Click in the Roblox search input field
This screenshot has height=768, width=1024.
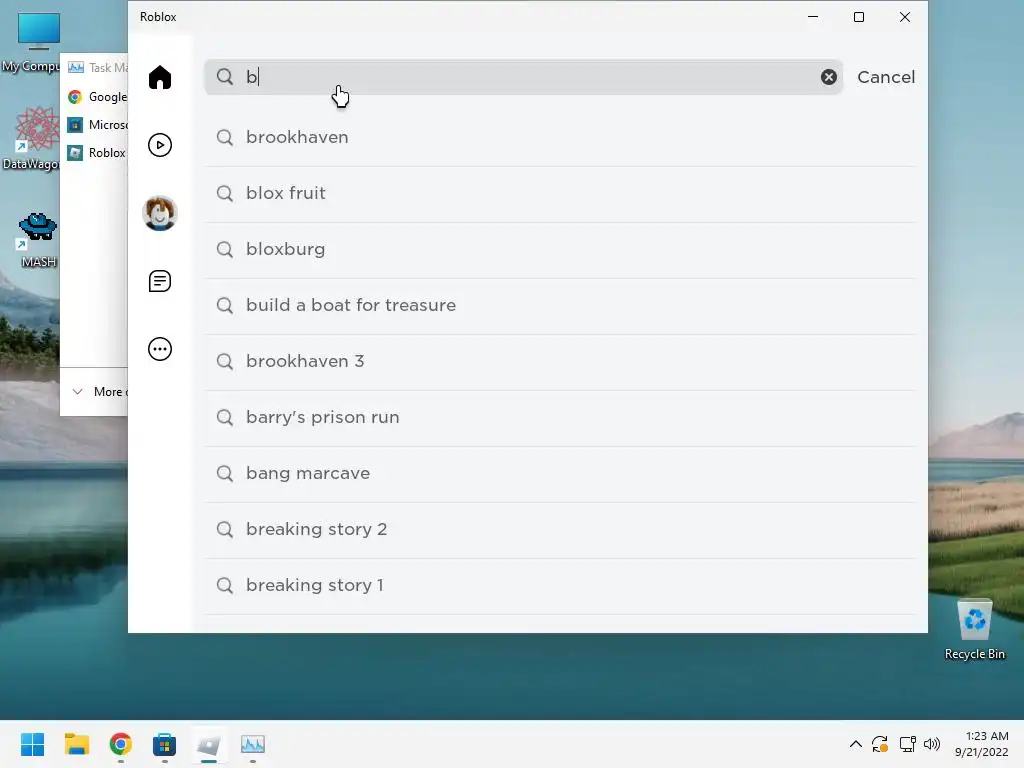(x=523, y=77)
